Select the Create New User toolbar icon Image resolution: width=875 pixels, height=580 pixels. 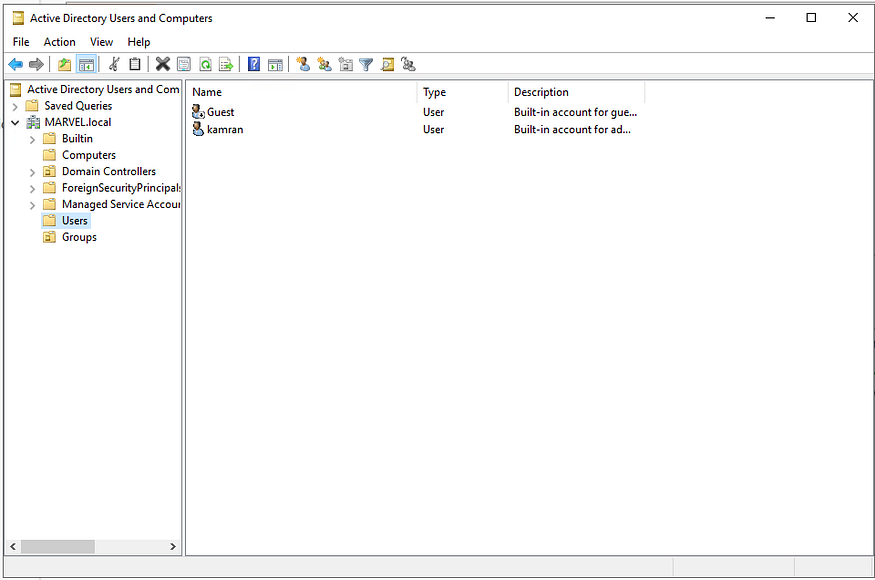303,64
